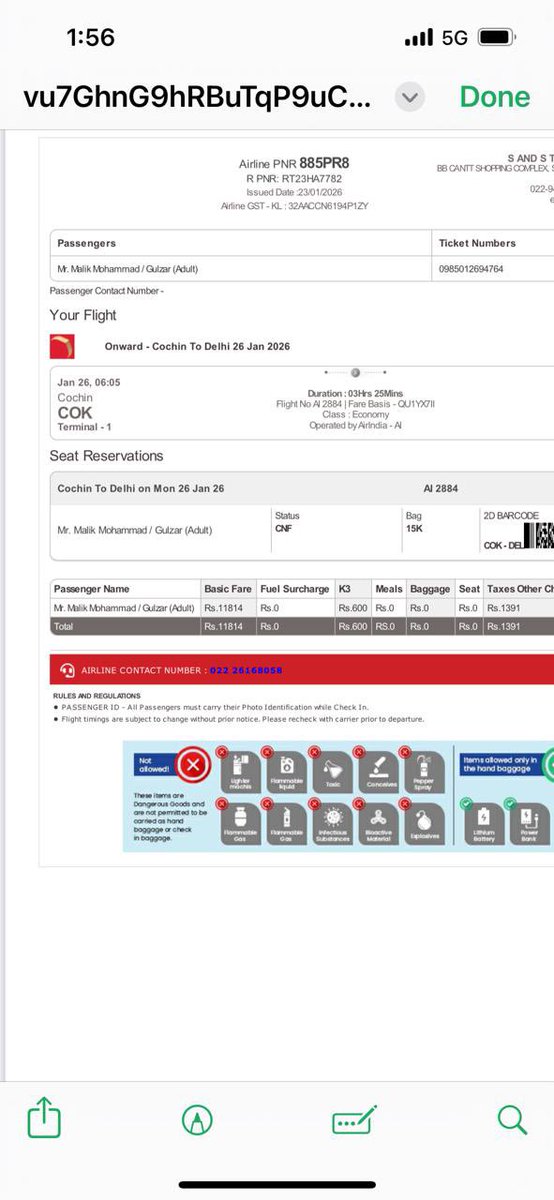The height and width of the screenshot is (1200, 554).
Task: Click Class : Economy text
Action: (355, 415)
